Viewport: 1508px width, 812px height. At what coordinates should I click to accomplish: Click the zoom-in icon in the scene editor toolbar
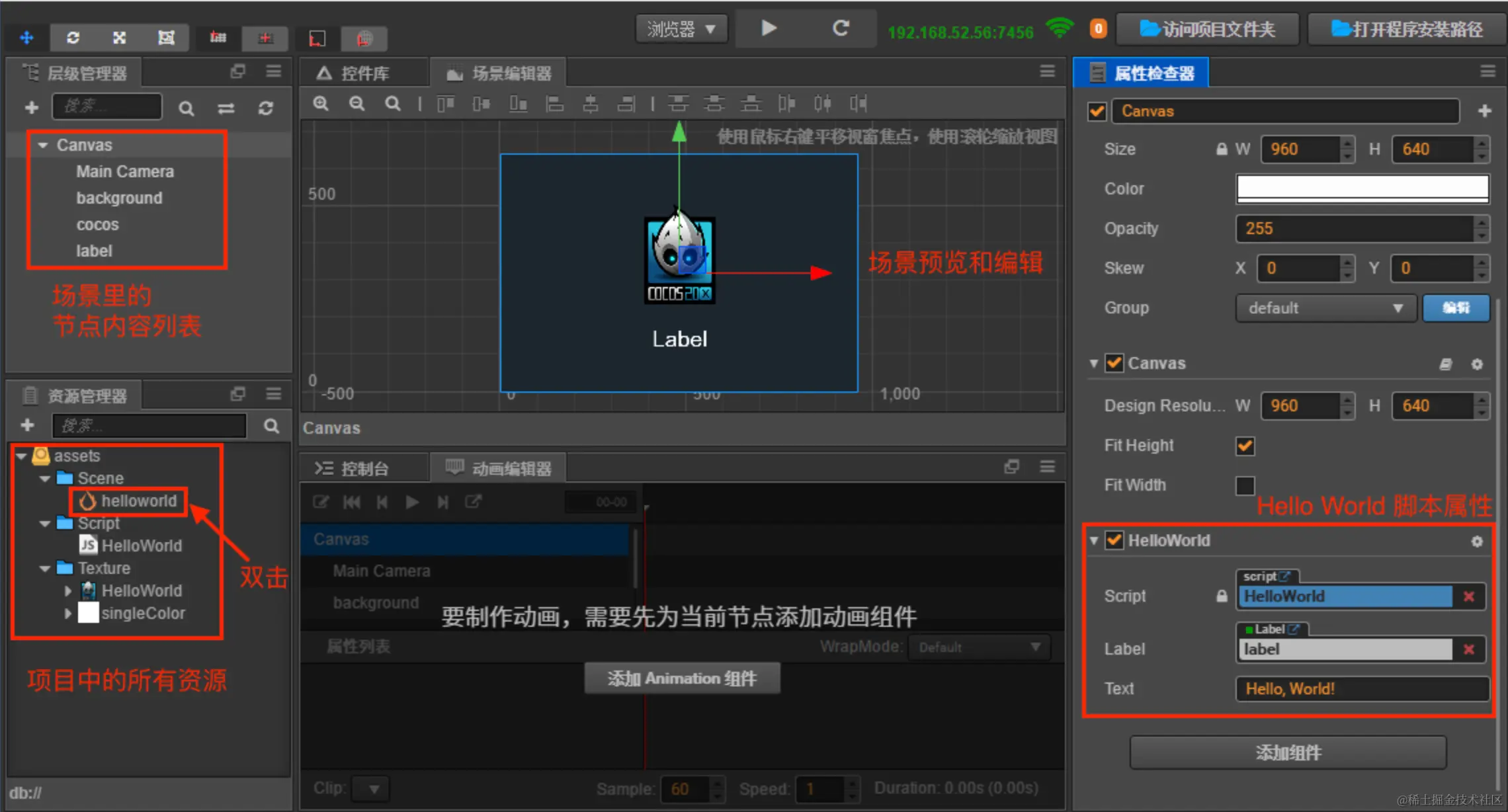tap(321, 104)
